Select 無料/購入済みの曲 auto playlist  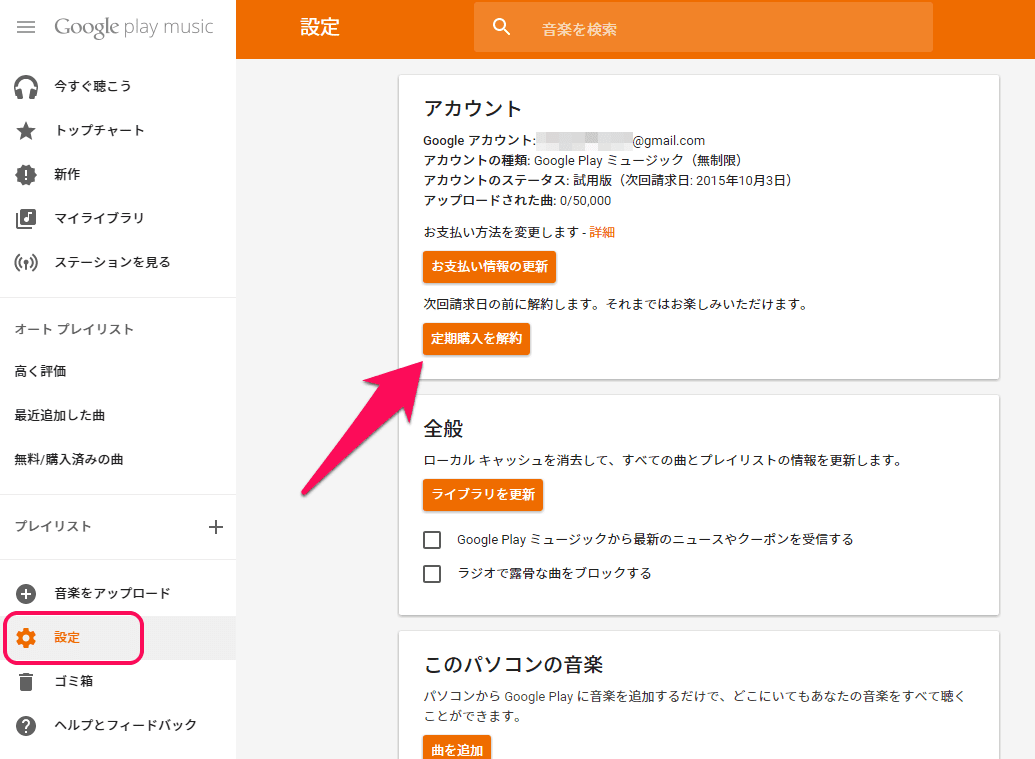(69, 459)
